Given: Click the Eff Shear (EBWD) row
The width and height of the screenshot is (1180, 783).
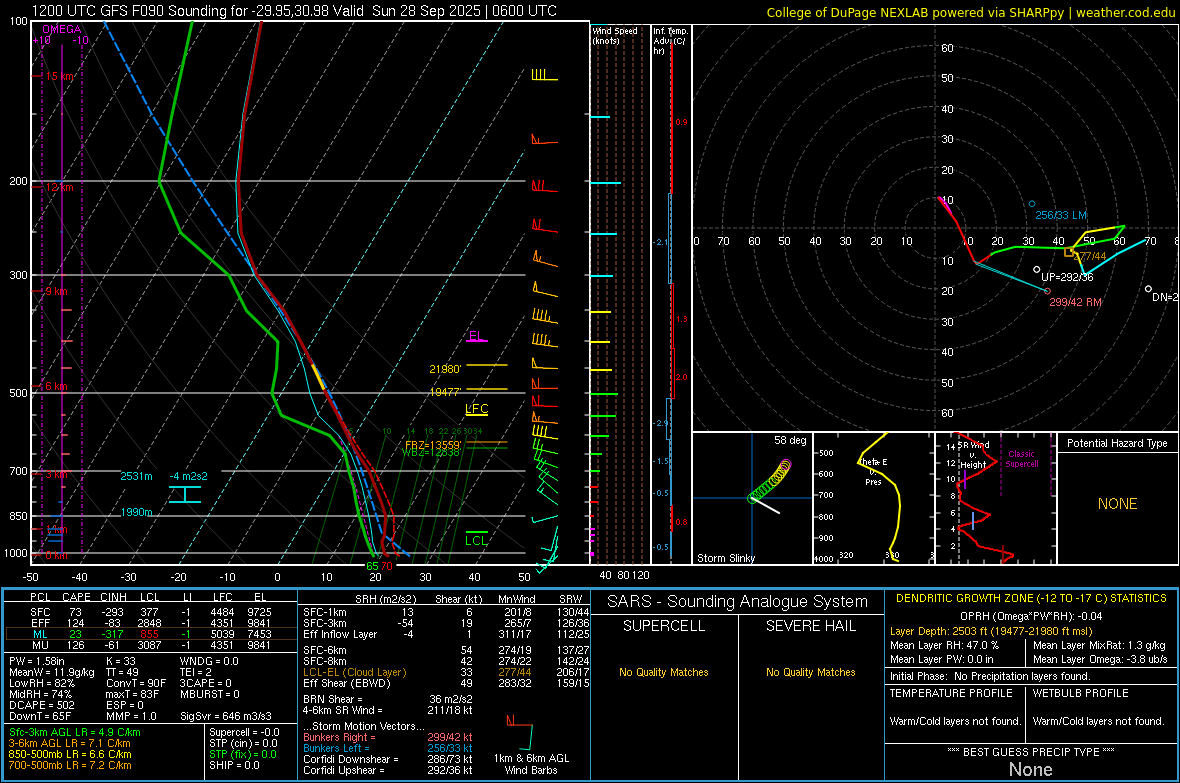Looking at the screenshot, I should tap(446, 683).
